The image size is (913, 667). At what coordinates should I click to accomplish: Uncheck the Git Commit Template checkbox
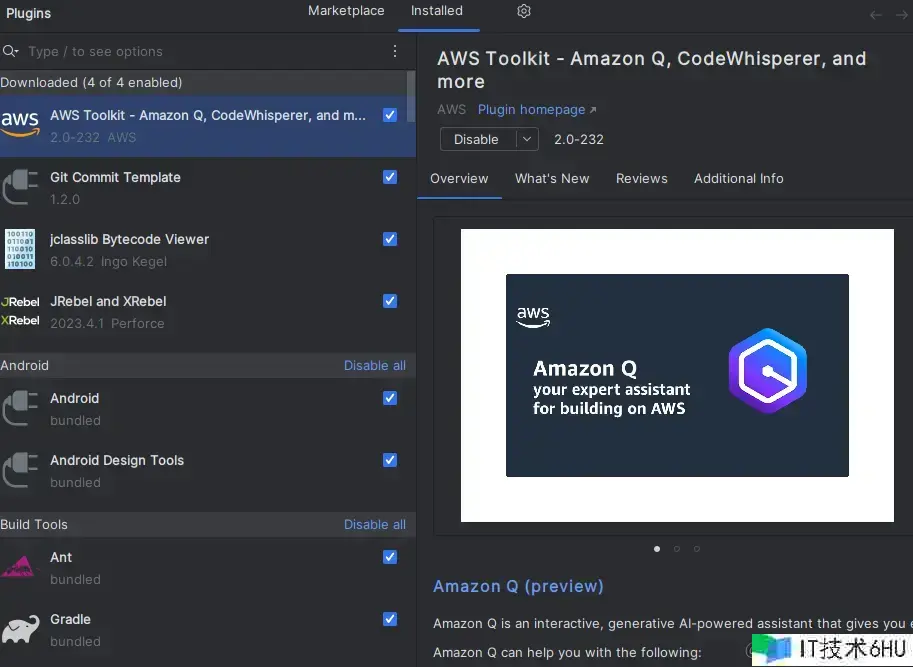click(390, 177)
